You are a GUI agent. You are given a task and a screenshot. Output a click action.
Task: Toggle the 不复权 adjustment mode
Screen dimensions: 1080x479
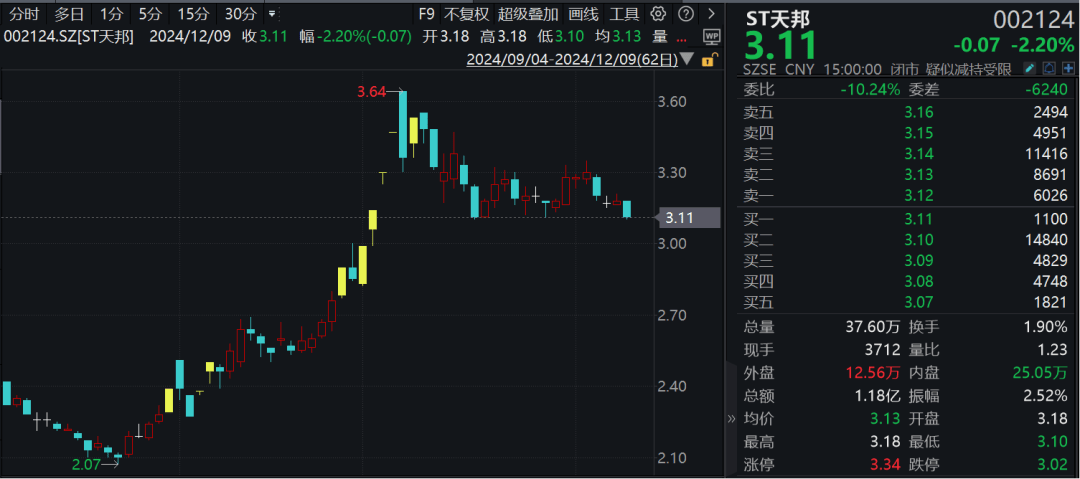click(x=466, y=13)
